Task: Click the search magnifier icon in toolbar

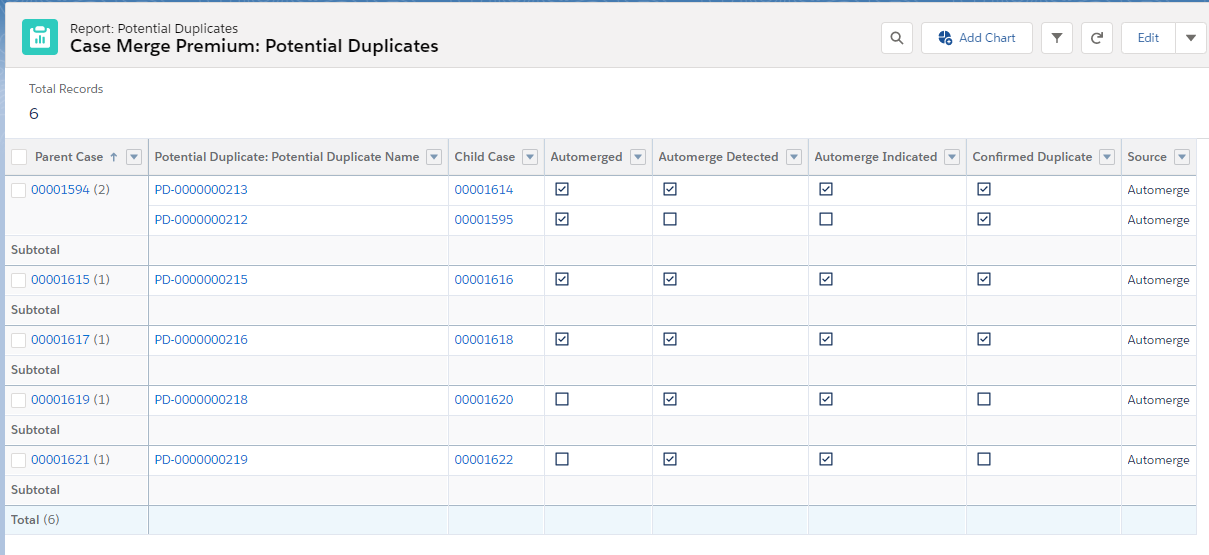Action: 897,38
